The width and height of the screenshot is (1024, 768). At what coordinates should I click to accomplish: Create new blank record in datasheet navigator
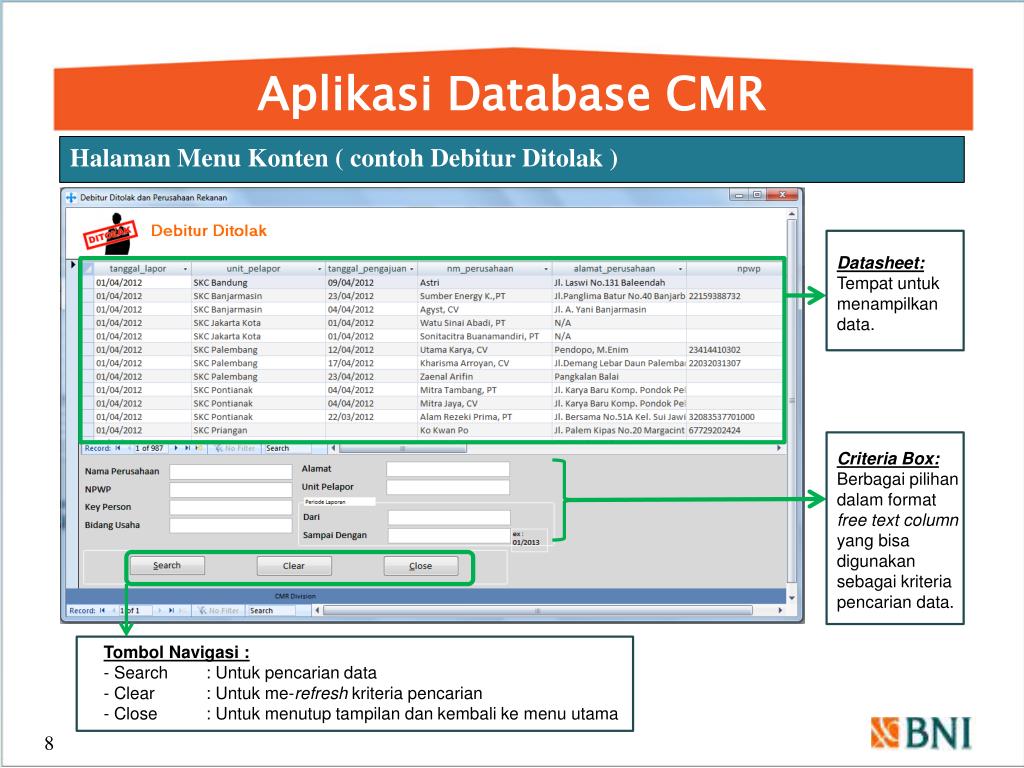click(x=199, y=449)
